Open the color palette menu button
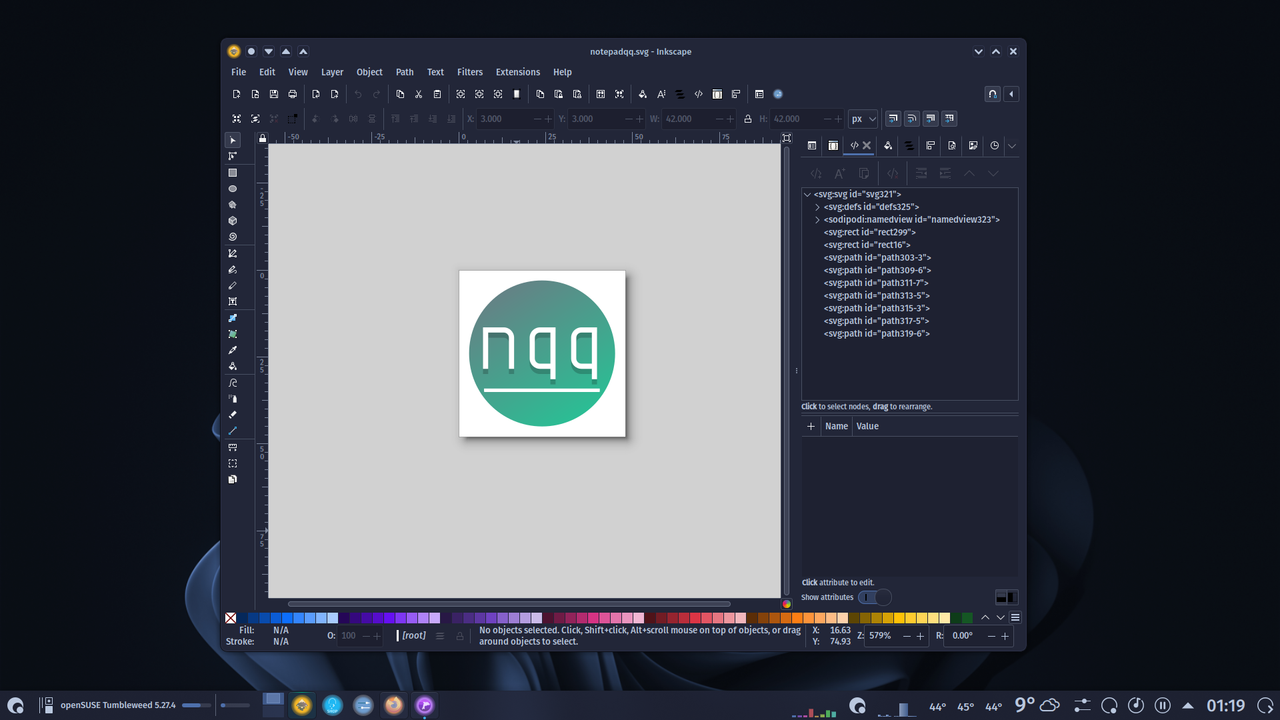 (1015, 618)
